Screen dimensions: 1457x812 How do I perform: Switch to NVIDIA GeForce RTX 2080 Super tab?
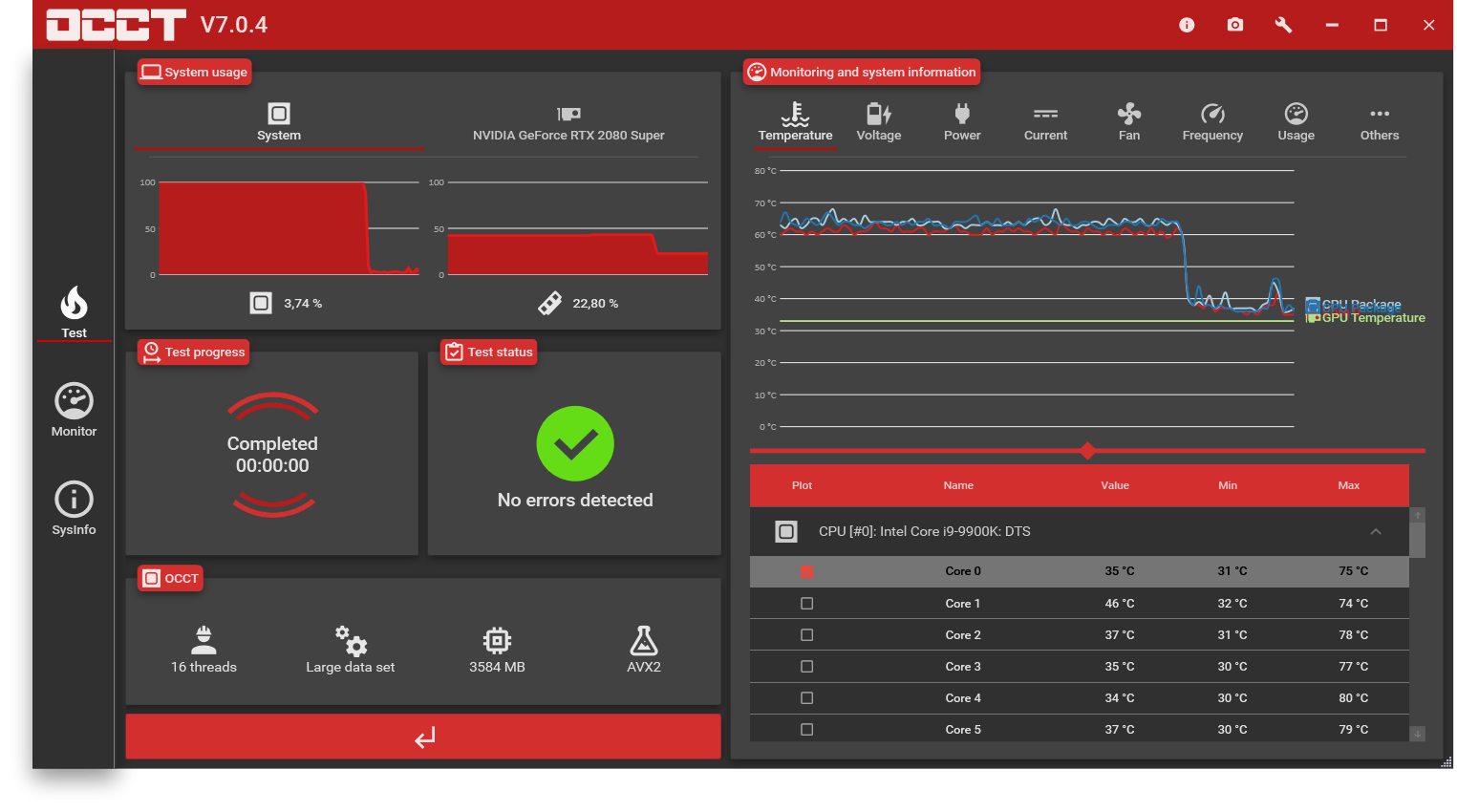click(x=568, y=123)
